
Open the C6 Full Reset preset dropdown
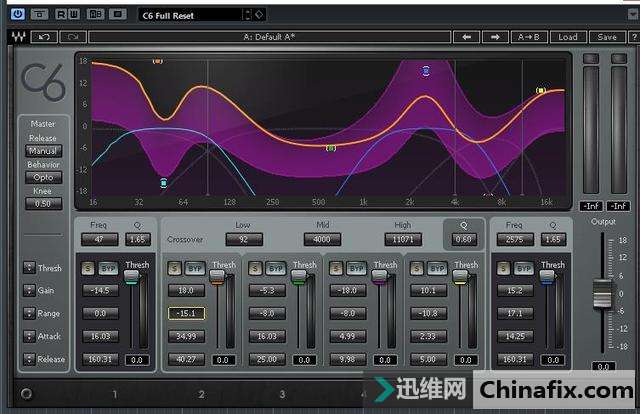pos(190,14)
